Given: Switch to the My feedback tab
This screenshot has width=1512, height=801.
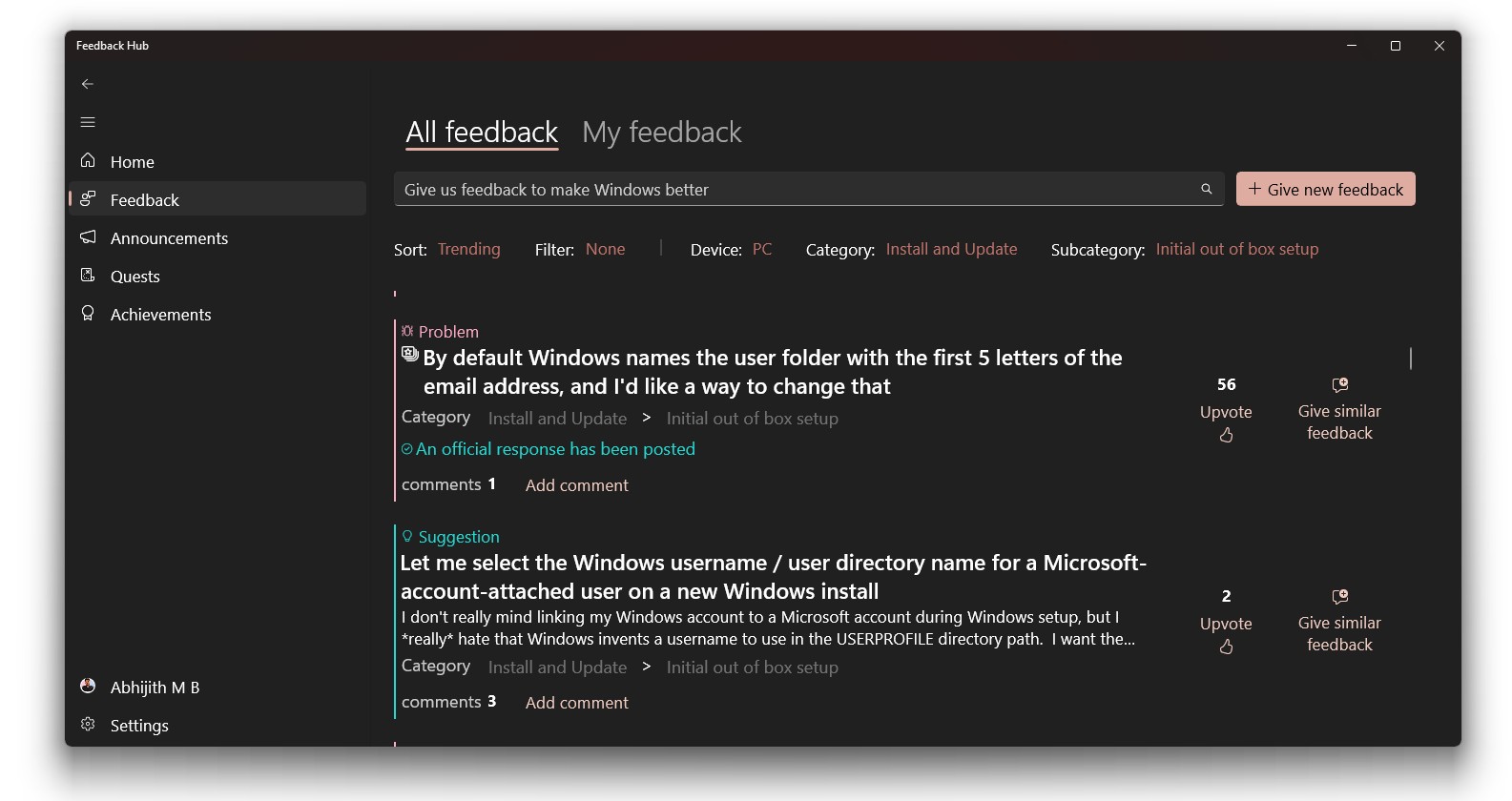Looking at the screenshot, I should coord(661,133).
